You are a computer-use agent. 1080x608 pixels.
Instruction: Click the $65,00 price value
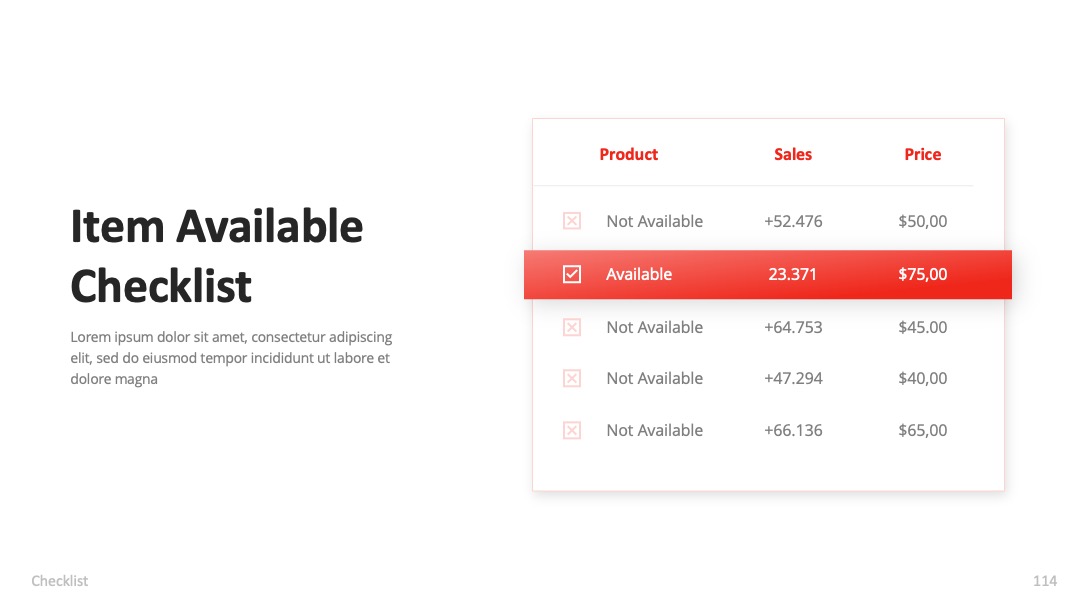(x=922, y=430)
